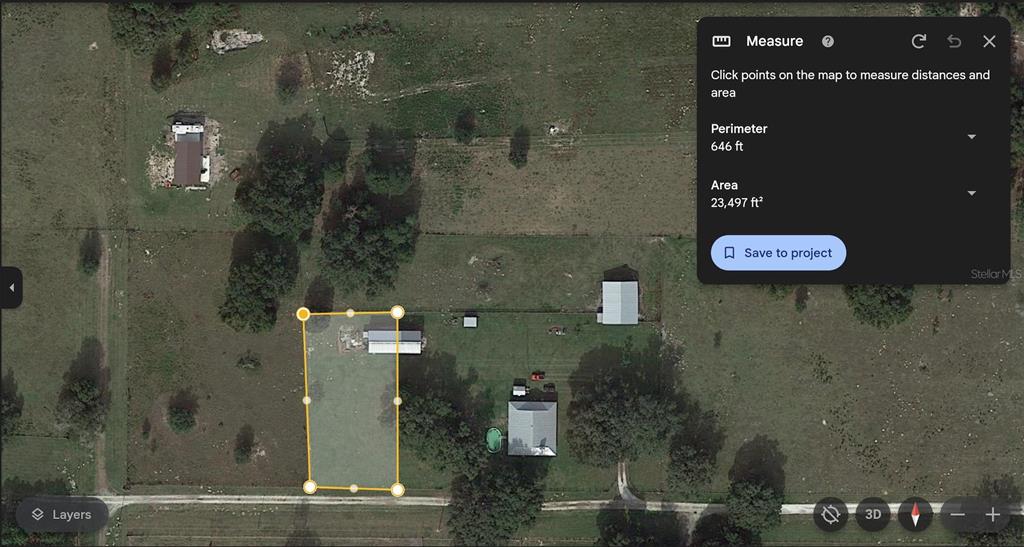The width and height of the screenshot is (1024, 547).
Task: Expand the Perimeter units dropdown
Action: tap(972, 137)
